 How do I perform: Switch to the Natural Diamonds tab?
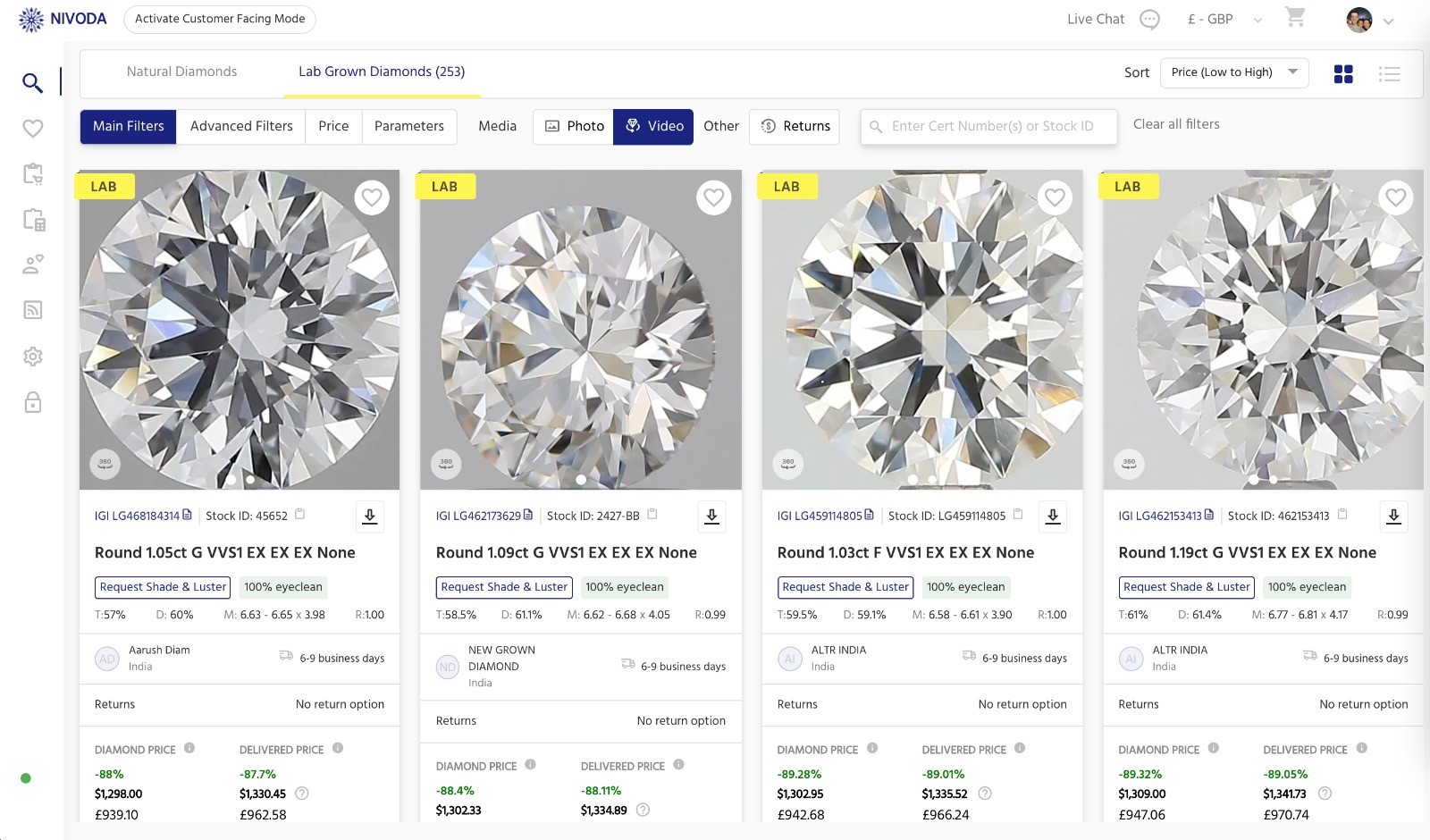182,71
